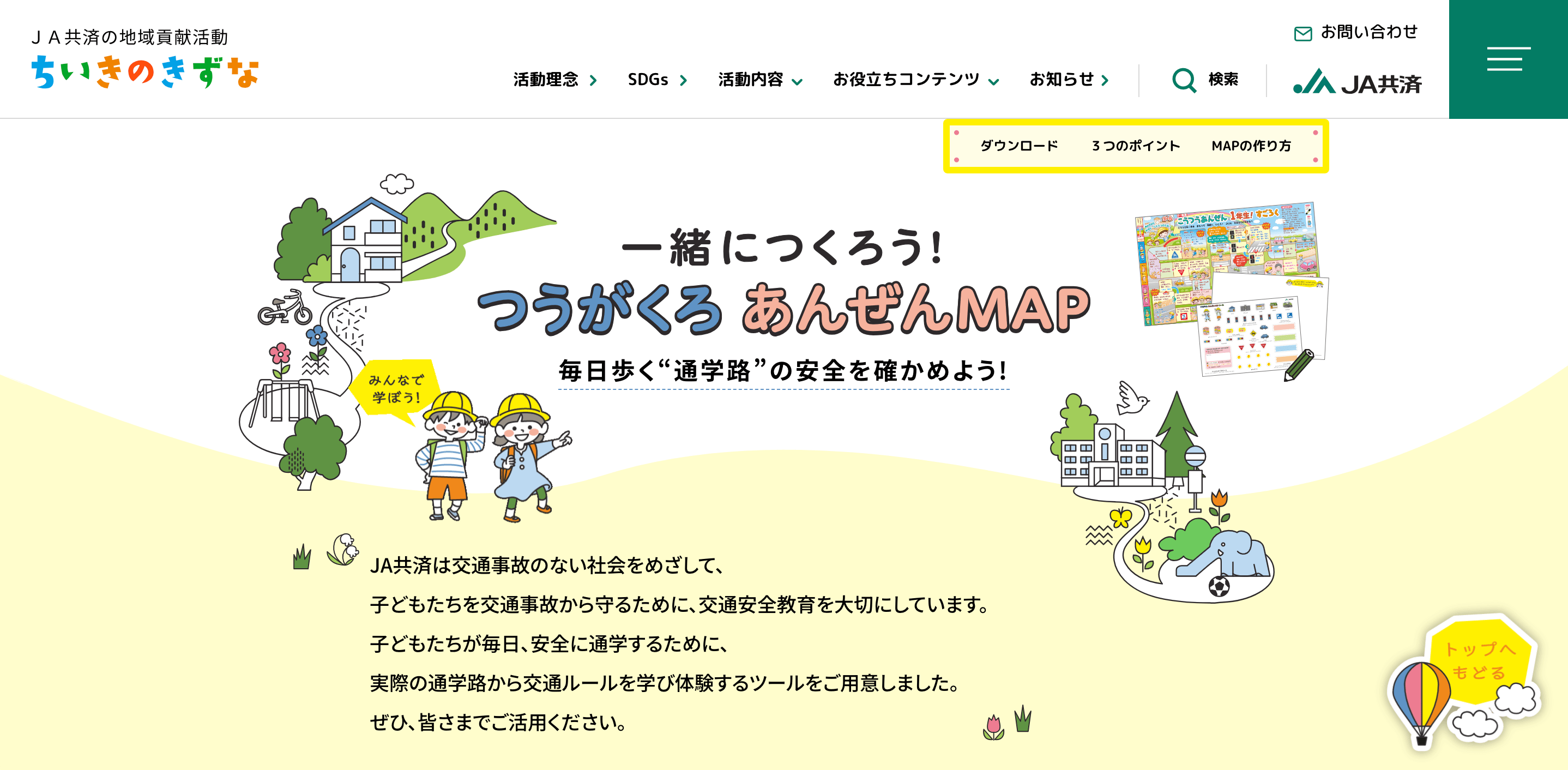Viewport: 1568px width, 770px height.
Task: Click the トップへもどる speech bubble
Action: click(1481, 660)
